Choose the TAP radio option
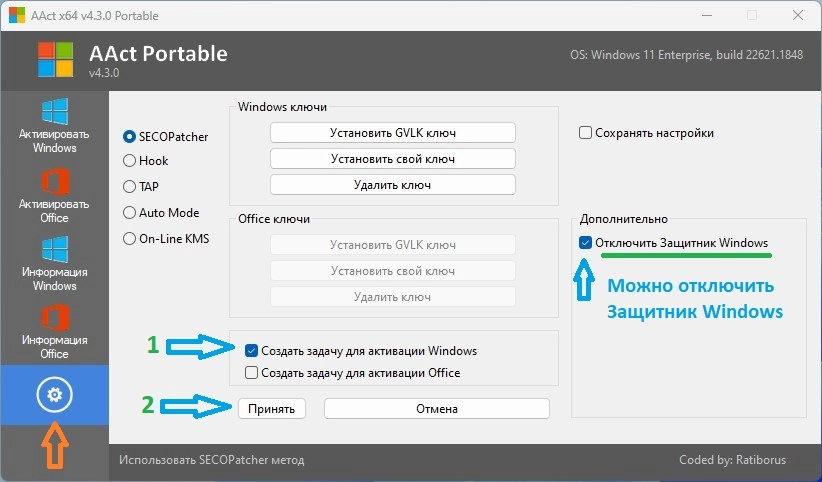The image size is (822, 482). click(x=129, y=186)
